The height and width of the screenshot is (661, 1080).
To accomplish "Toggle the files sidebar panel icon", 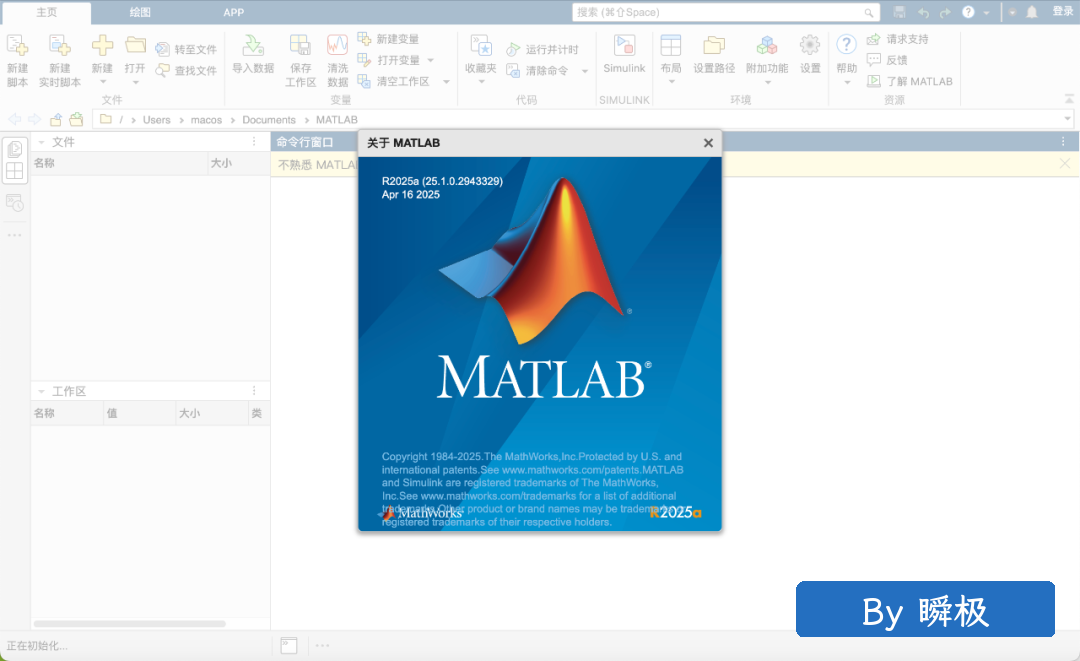I will pyautogui.click(x=15, y=149).
